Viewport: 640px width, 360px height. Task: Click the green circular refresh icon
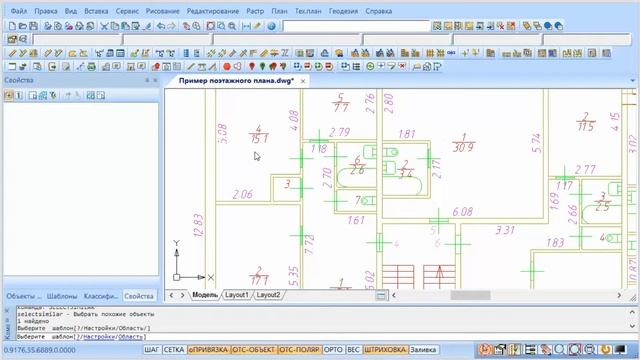coord(370,66)
